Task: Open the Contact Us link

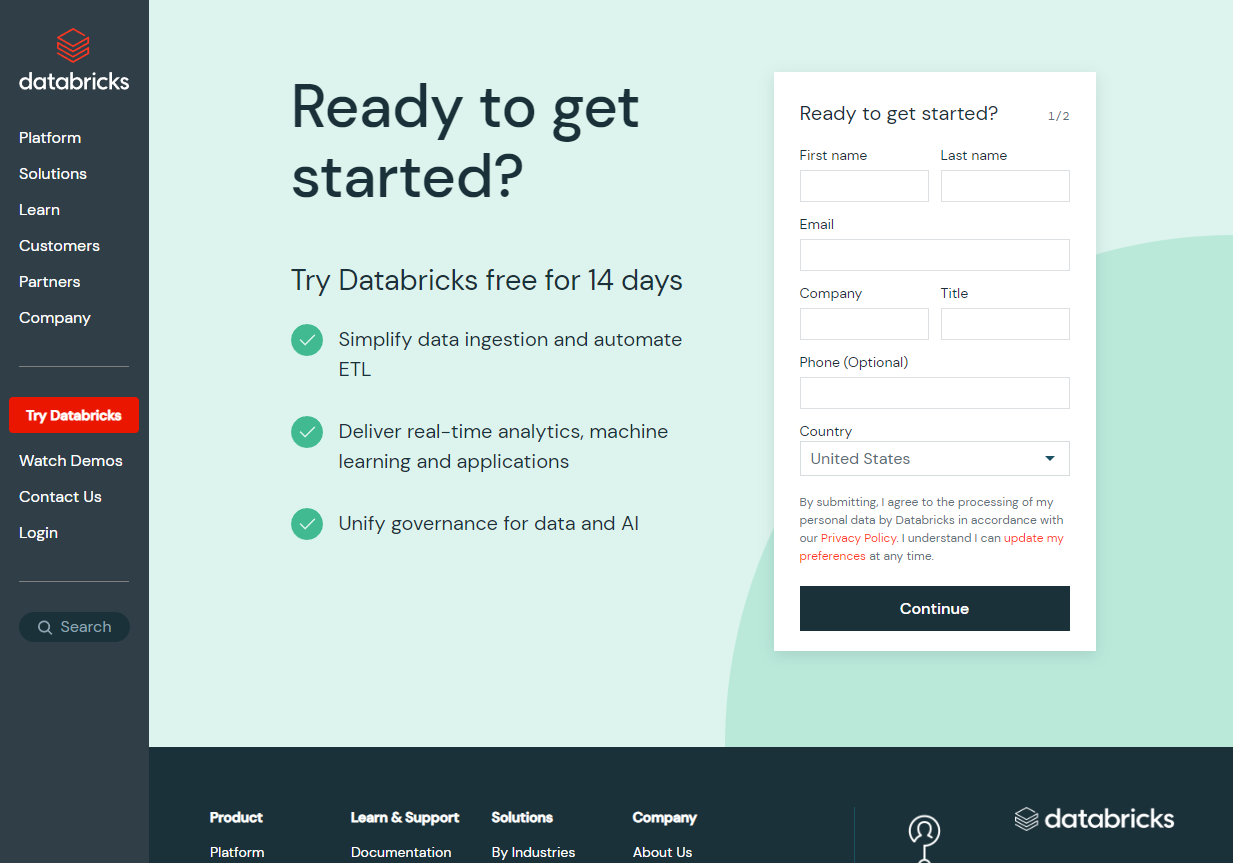Action: tap(60, 497)
